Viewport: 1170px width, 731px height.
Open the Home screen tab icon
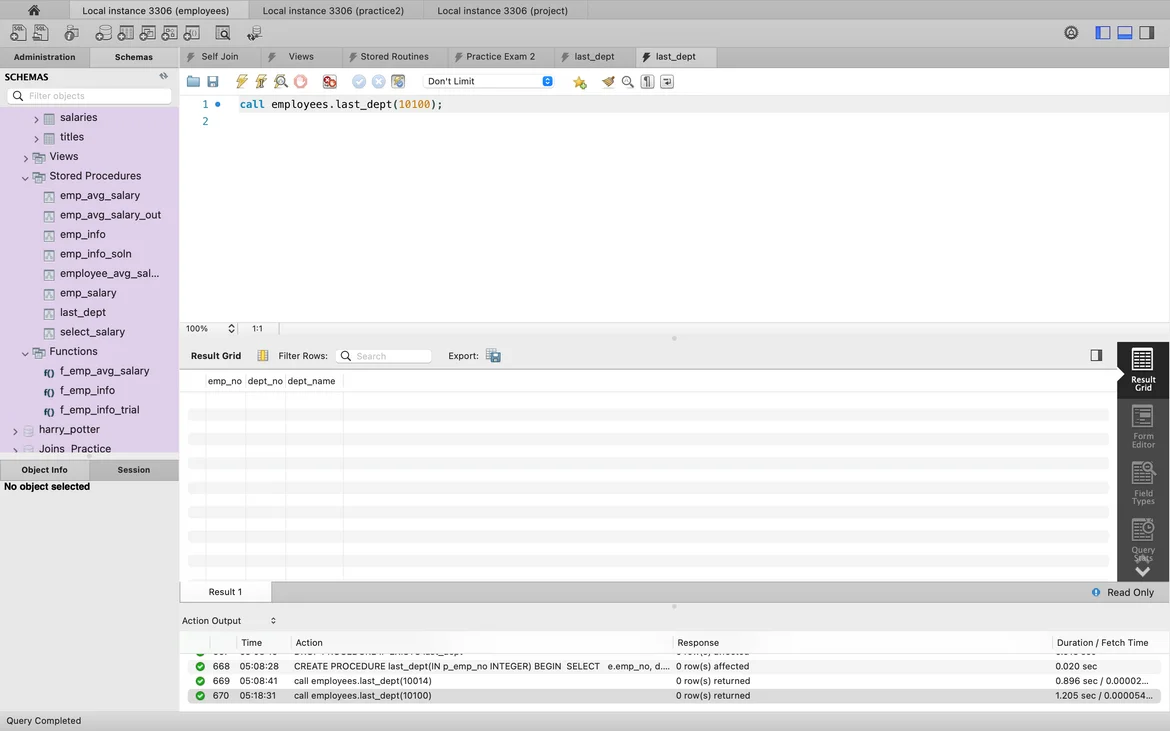pos(34,10)
